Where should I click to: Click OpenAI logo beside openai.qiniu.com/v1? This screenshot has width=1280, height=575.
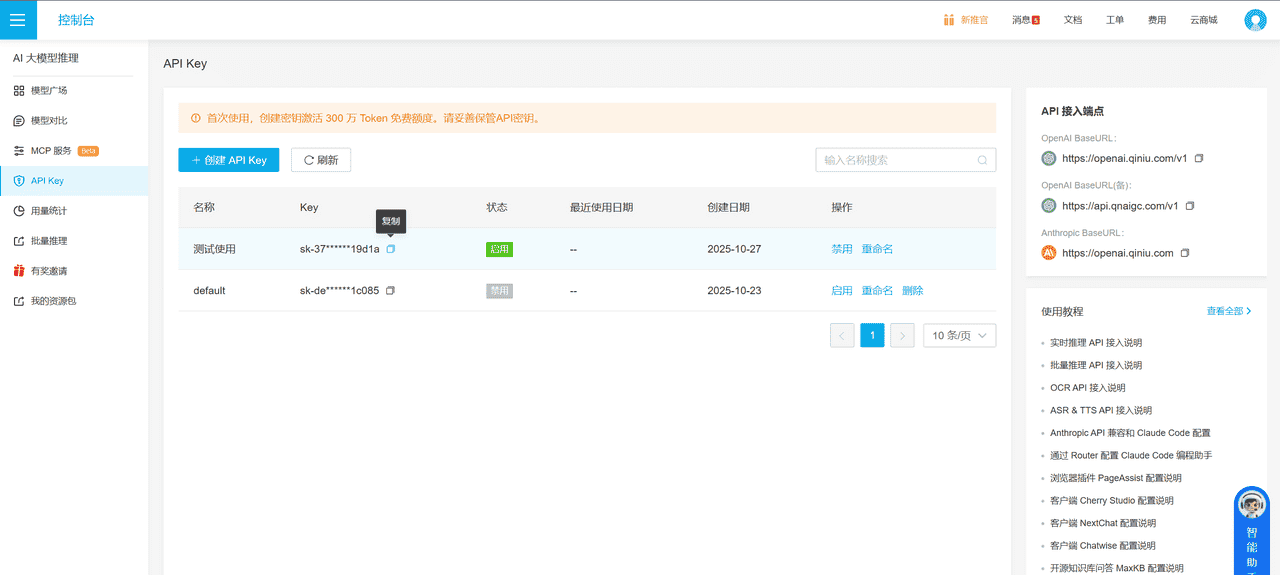point(1049,158)
